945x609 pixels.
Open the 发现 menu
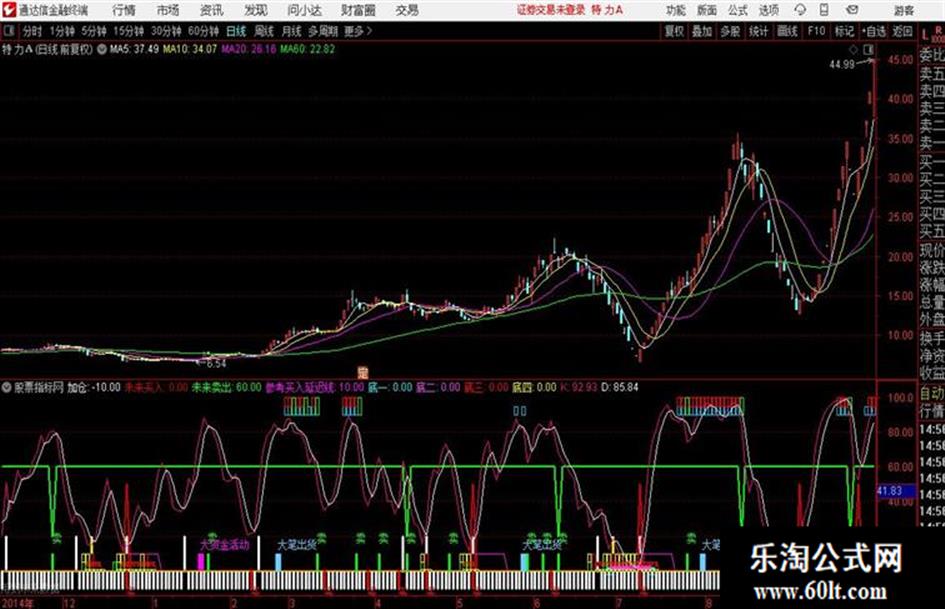(256, 10)
